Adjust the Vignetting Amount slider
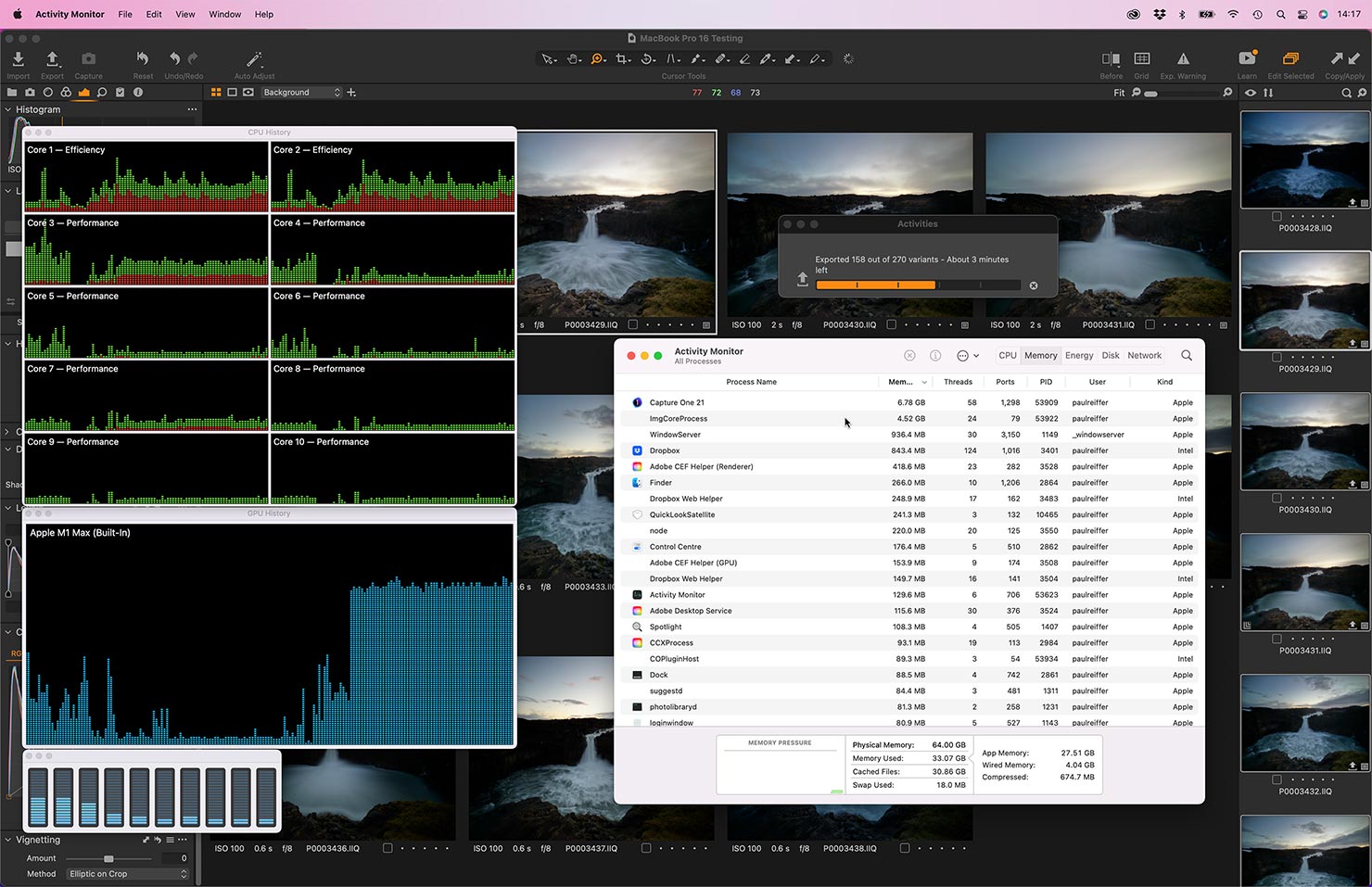 108,859
